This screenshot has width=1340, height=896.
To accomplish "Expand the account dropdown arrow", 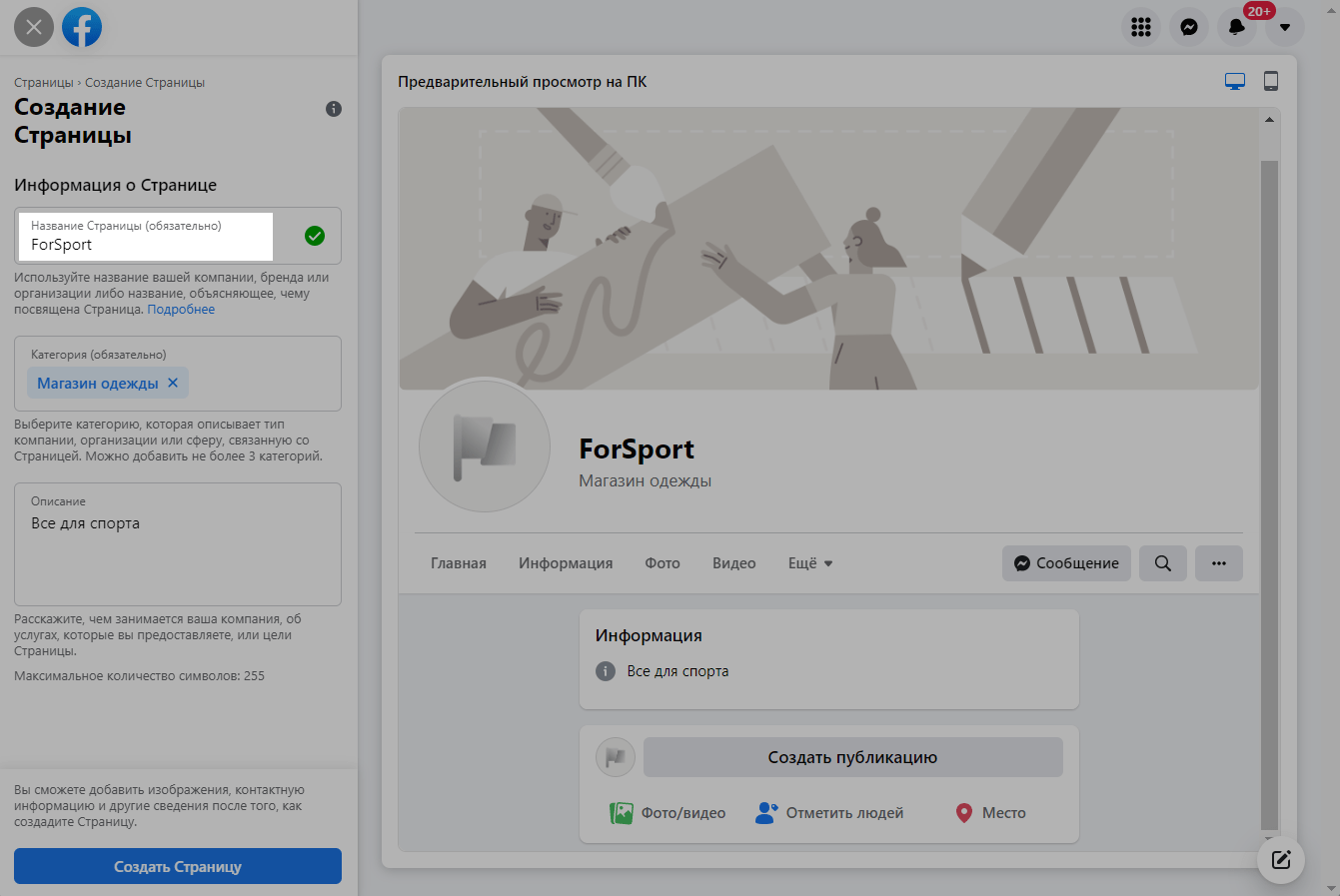I will point(1284,27).
